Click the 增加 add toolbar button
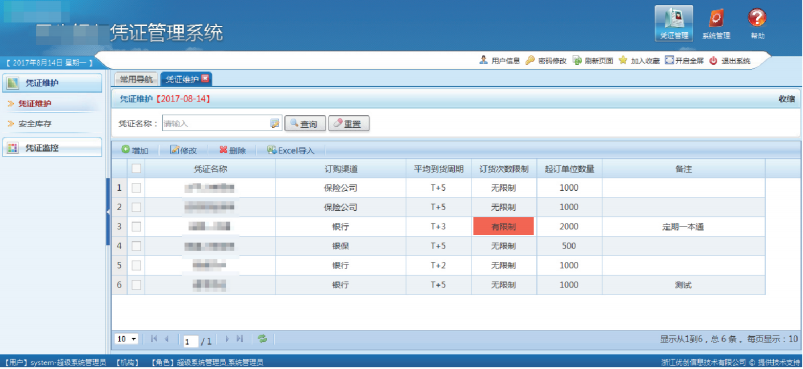Screen dimensions: 803x369 135,150
